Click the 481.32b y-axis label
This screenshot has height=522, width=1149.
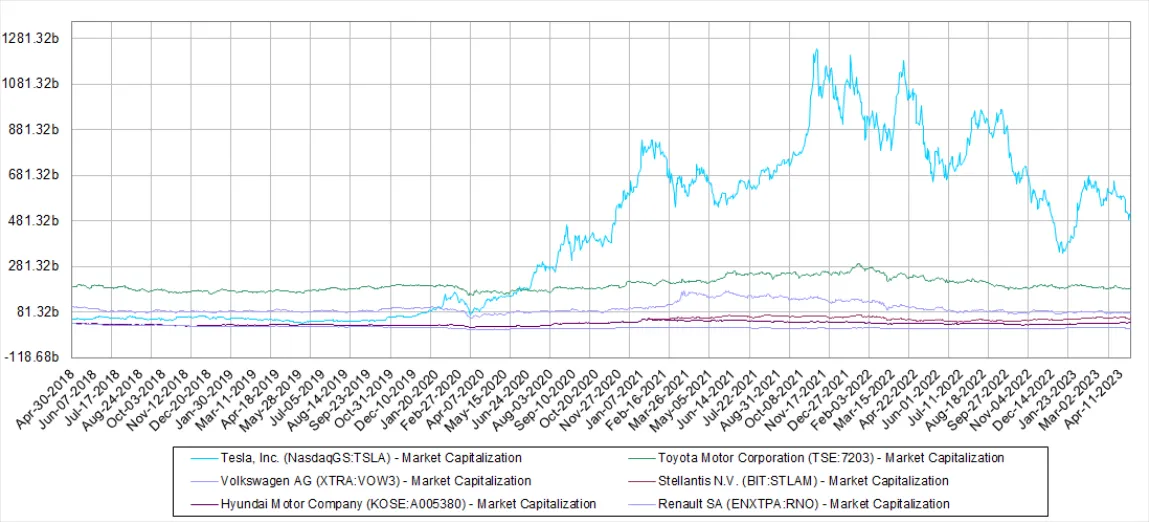coord(34,221)
